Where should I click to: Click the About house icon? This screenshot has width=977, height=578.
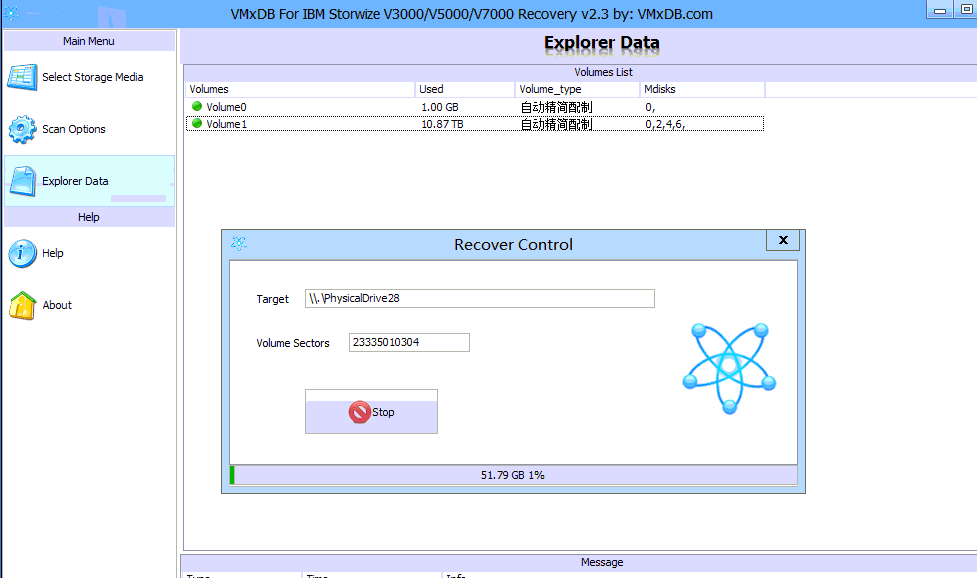coord(22,305)
